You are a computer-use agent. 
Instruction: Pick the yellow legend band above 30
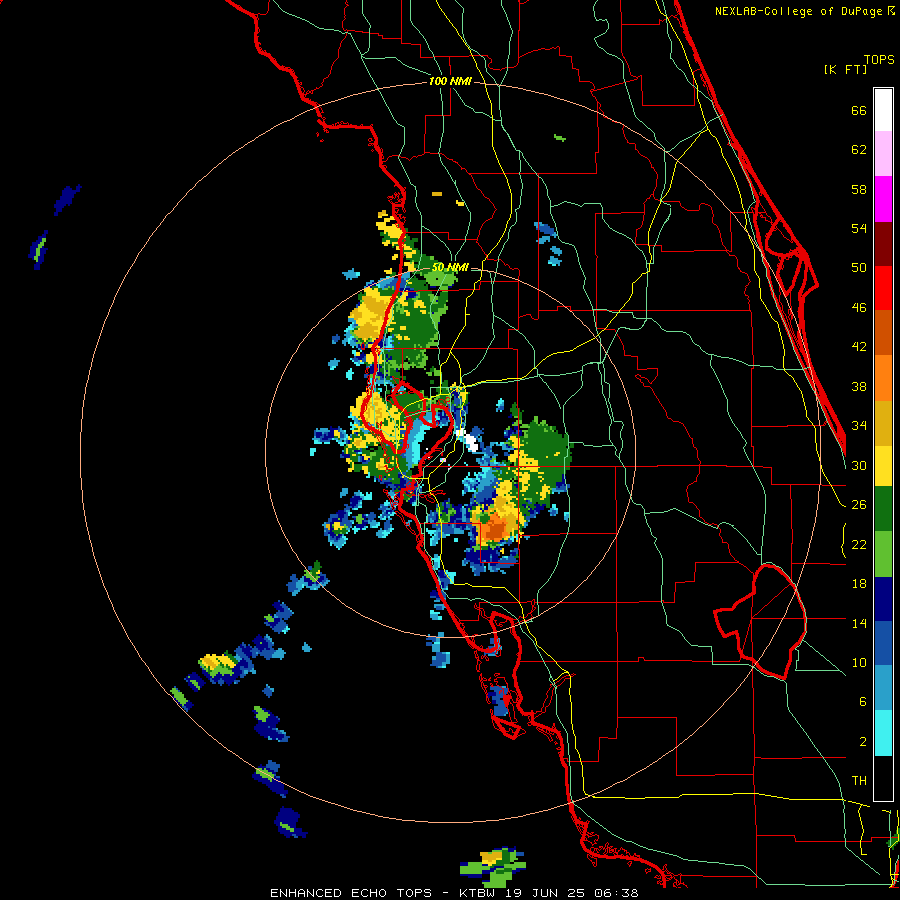[x=883, y=465]
